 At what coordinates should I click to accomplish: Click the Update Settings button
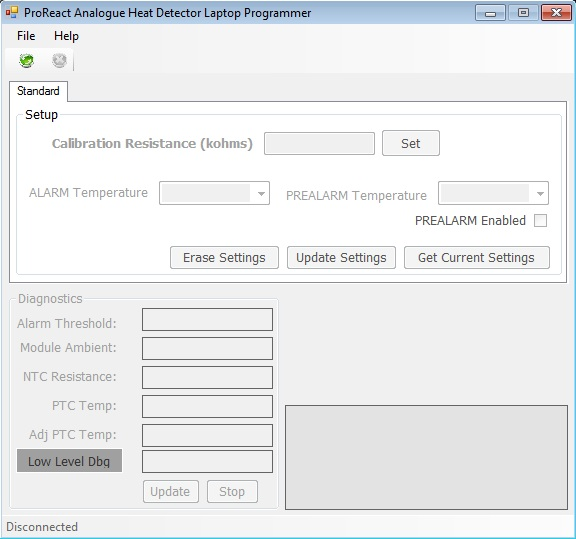341,258
